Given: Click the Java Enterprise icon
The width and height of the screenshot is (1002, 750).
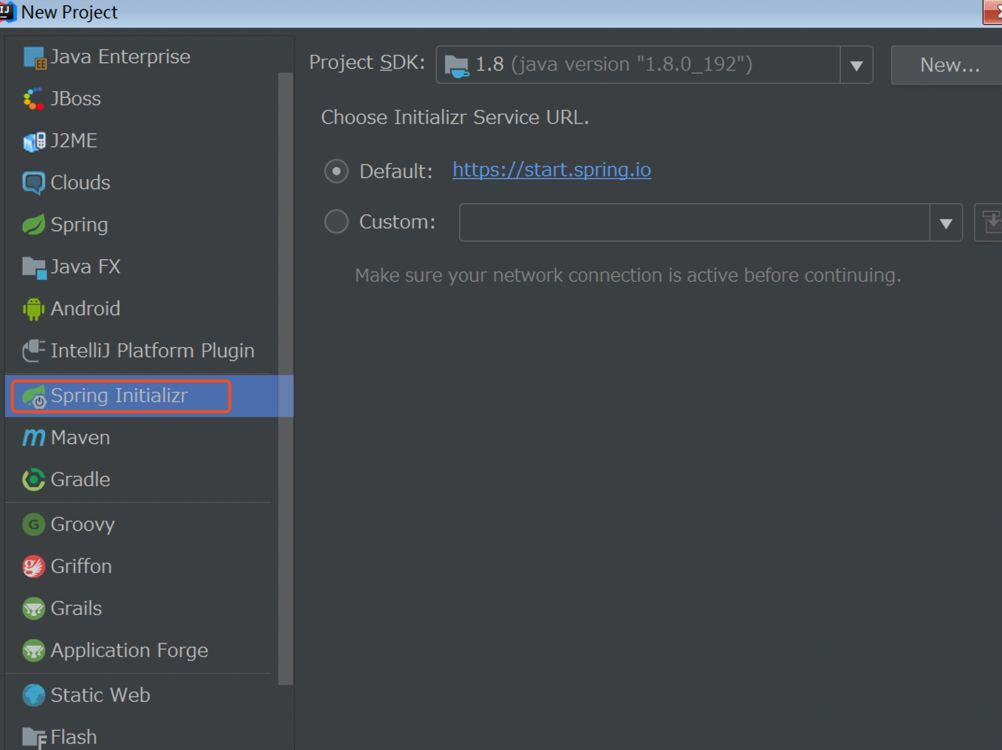Looking at the screenshot, I should [x=34, y=57].
